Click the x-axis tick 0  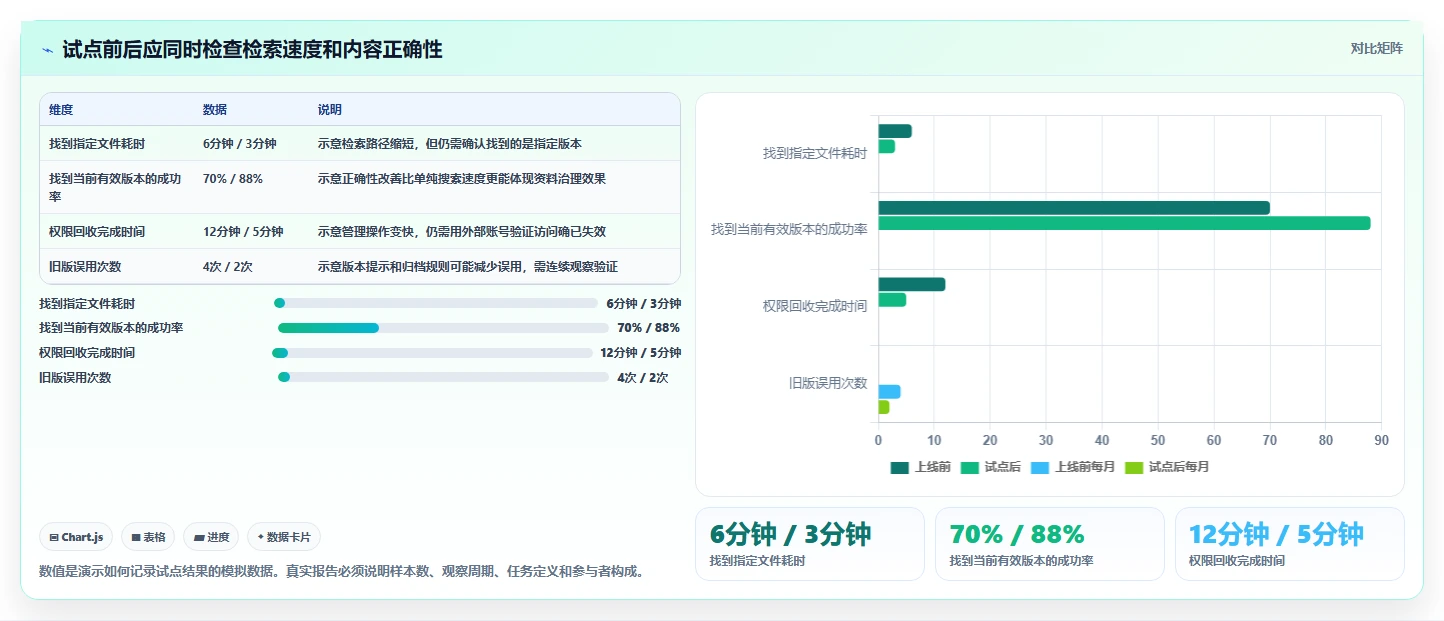coord(878,440)
